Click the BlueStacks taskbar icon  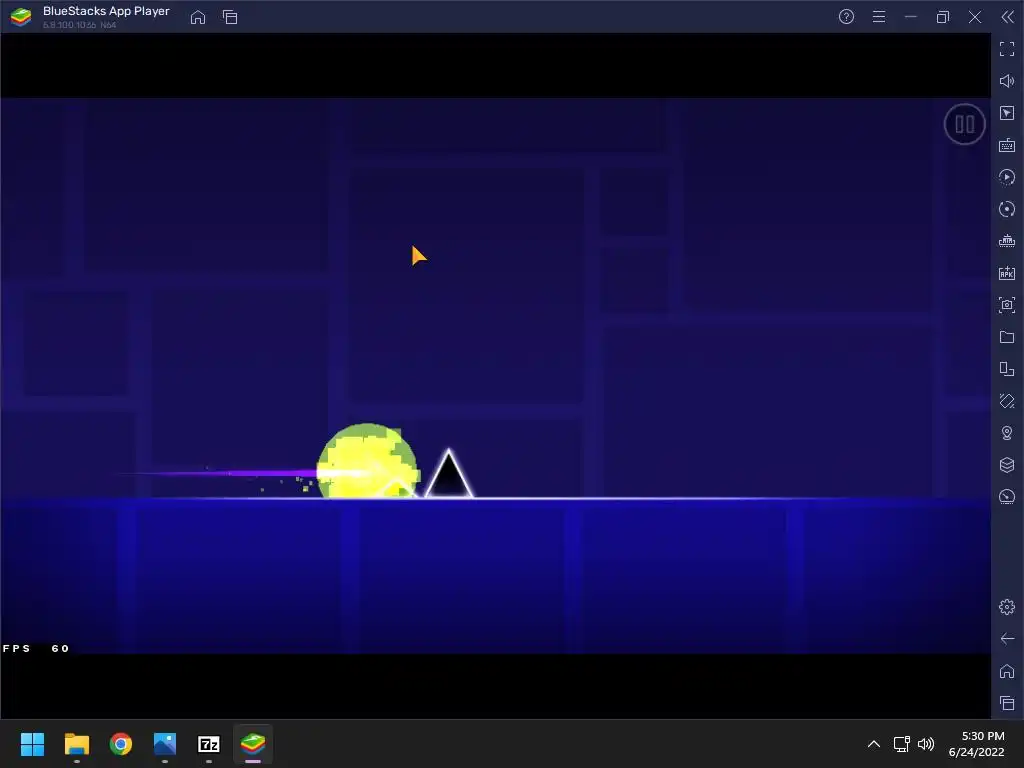coord(253,744)
